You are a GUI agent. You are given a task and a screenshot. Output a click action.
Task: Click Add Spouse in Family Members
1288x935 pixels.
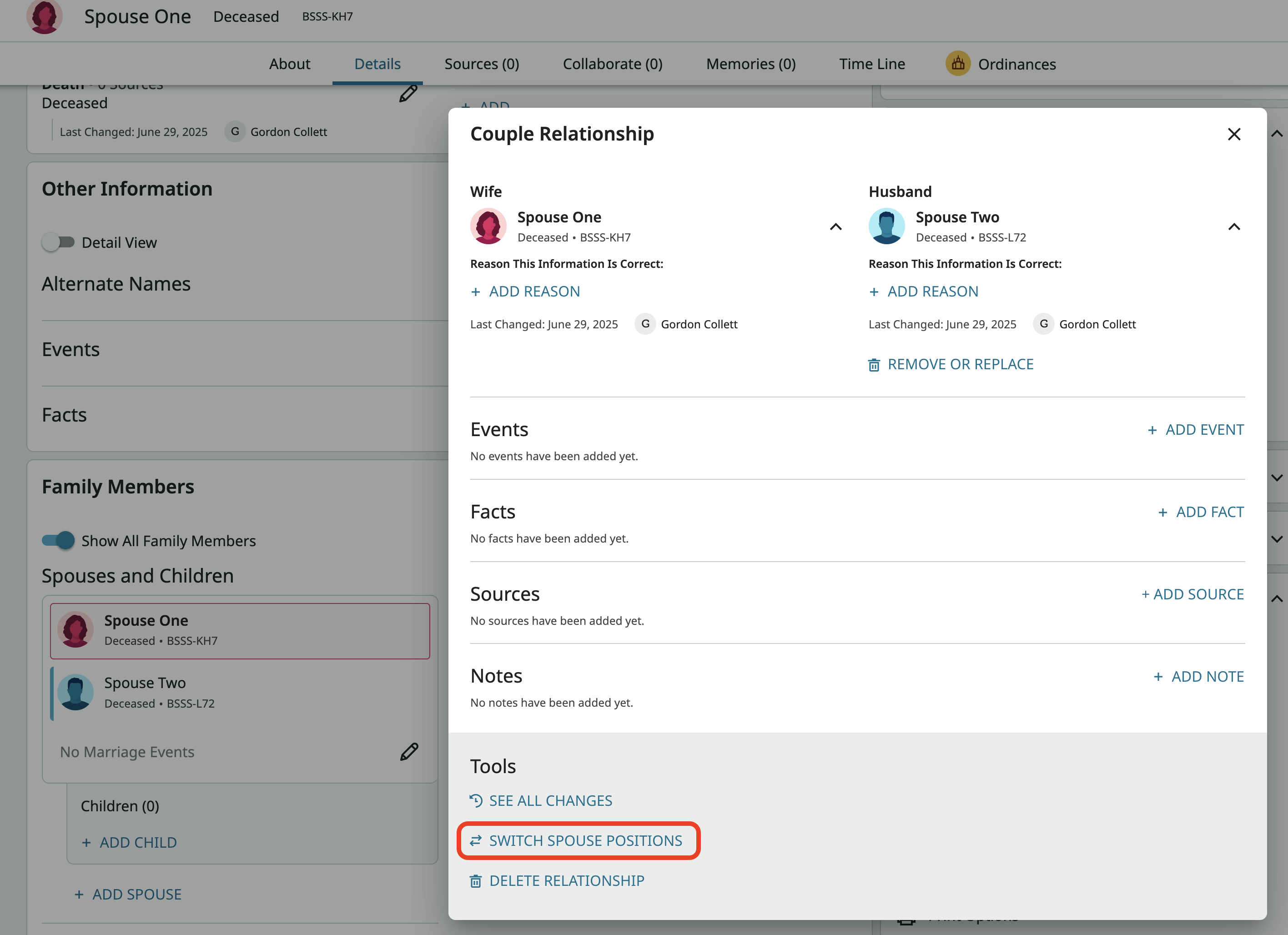click(128, 894)
